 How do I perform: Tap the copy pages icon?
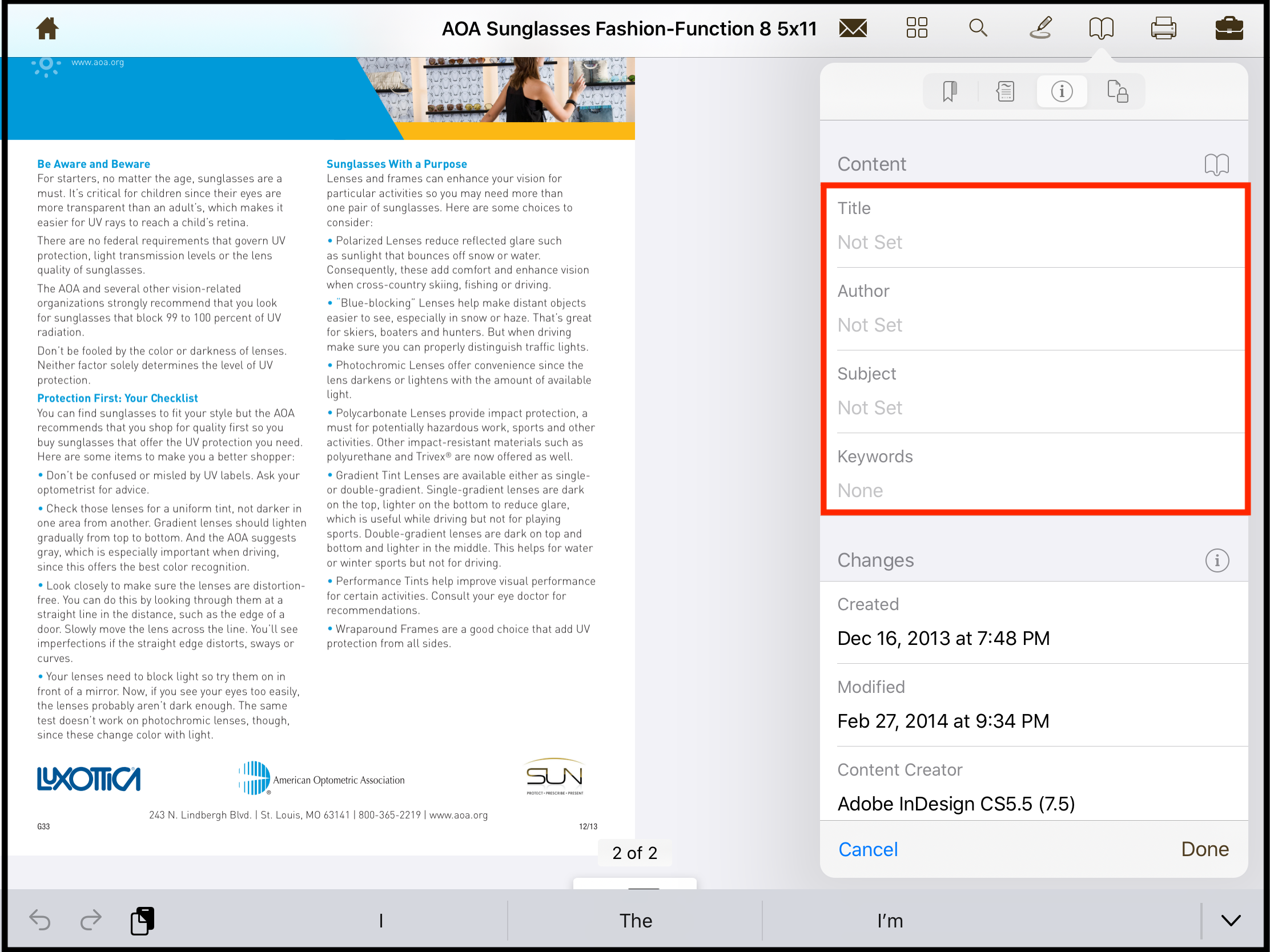point(142,920)
